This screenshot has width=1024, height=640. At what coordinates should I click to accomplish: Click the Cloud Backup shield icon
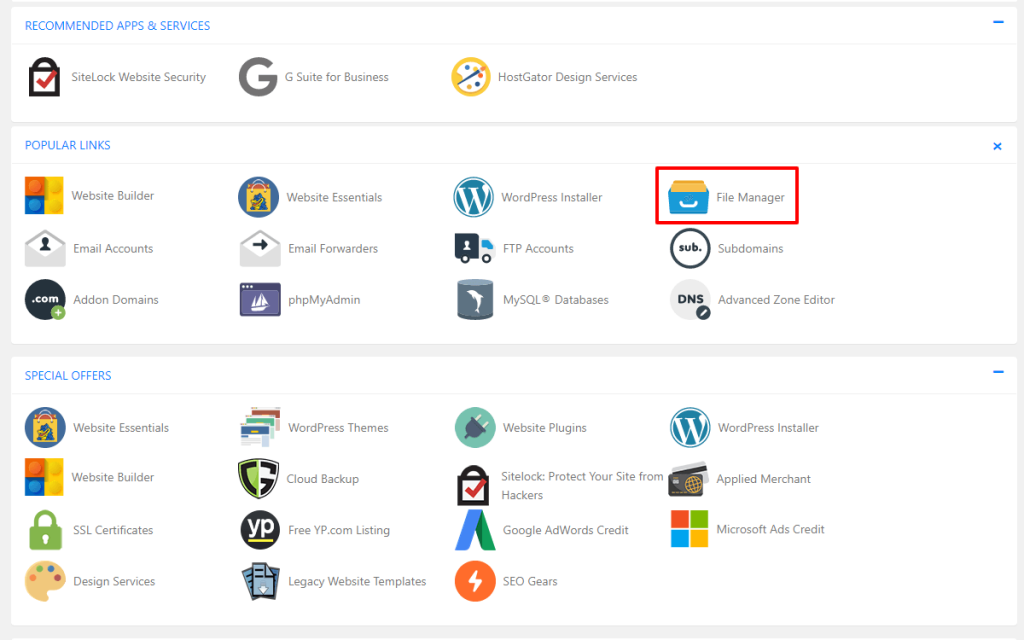click(258, 479)
